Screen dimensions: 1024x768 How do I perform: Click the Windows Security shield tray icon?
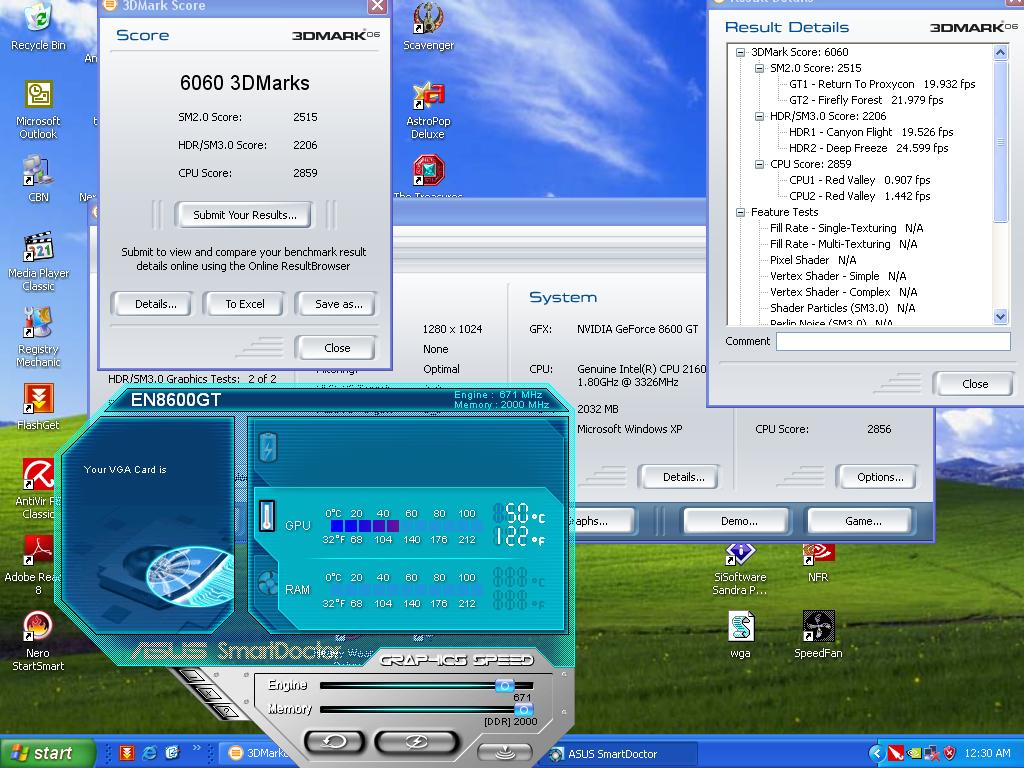pyautogui.click(x=950, y=753)
